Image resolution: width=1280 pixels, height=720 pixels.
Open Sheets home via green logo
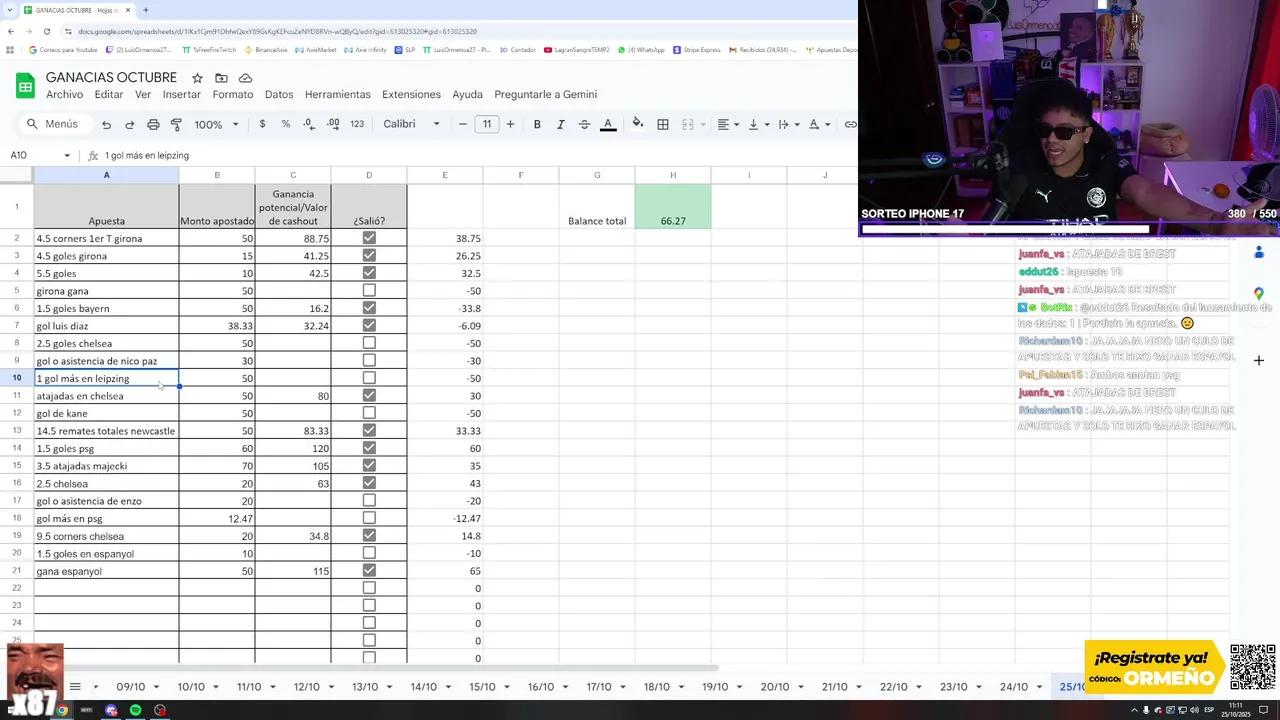(25, 86)
